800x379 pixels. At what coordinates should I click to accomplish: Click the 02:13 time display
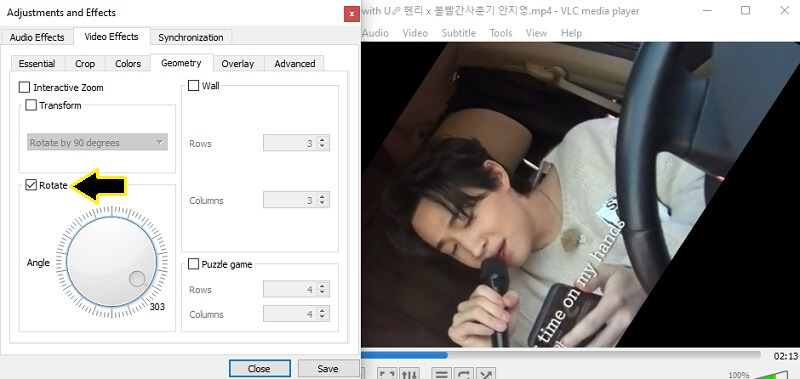[x=786, y=356]
